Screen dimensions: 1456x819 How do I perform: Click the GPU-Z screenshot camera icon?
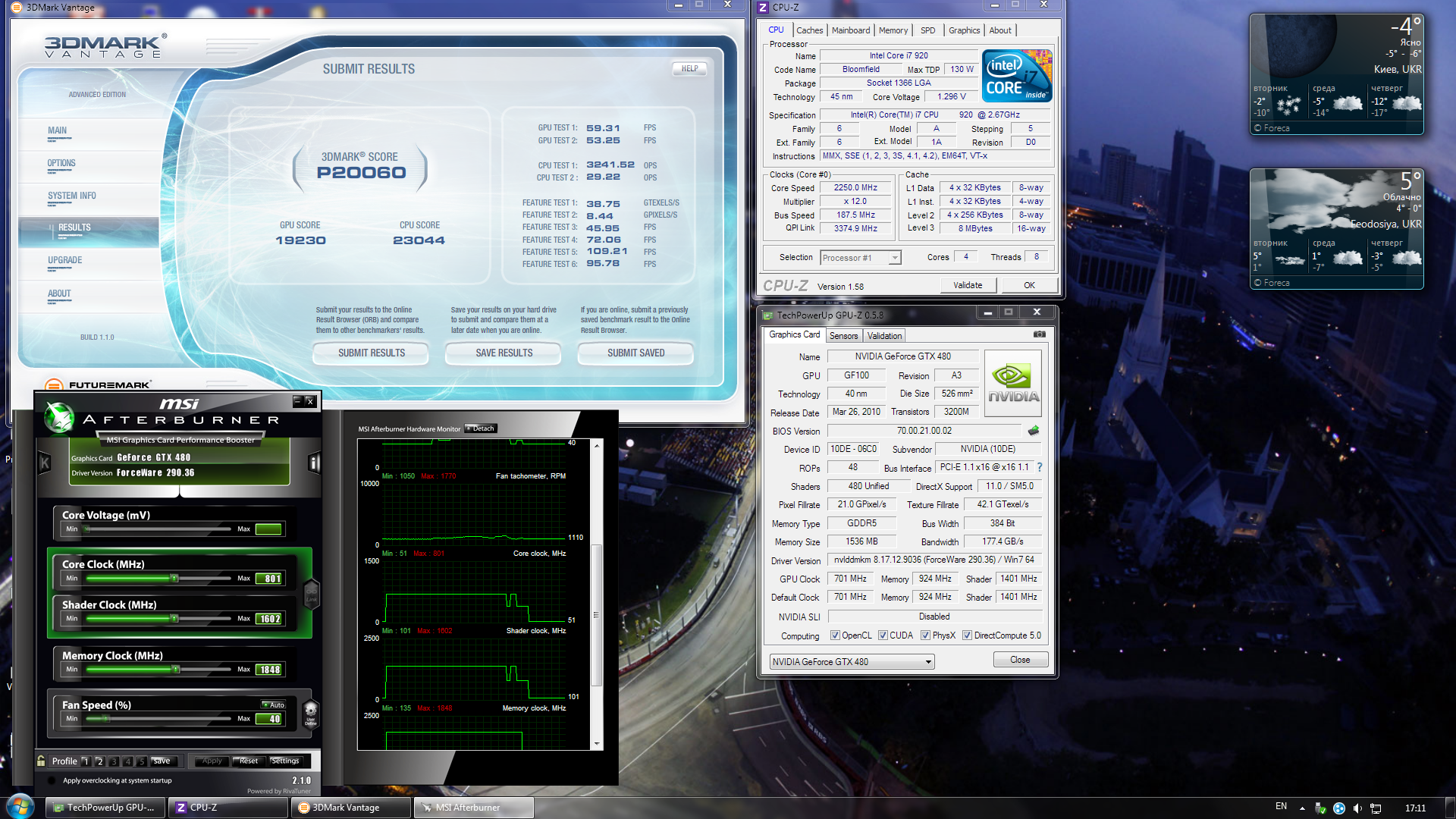1039,334
